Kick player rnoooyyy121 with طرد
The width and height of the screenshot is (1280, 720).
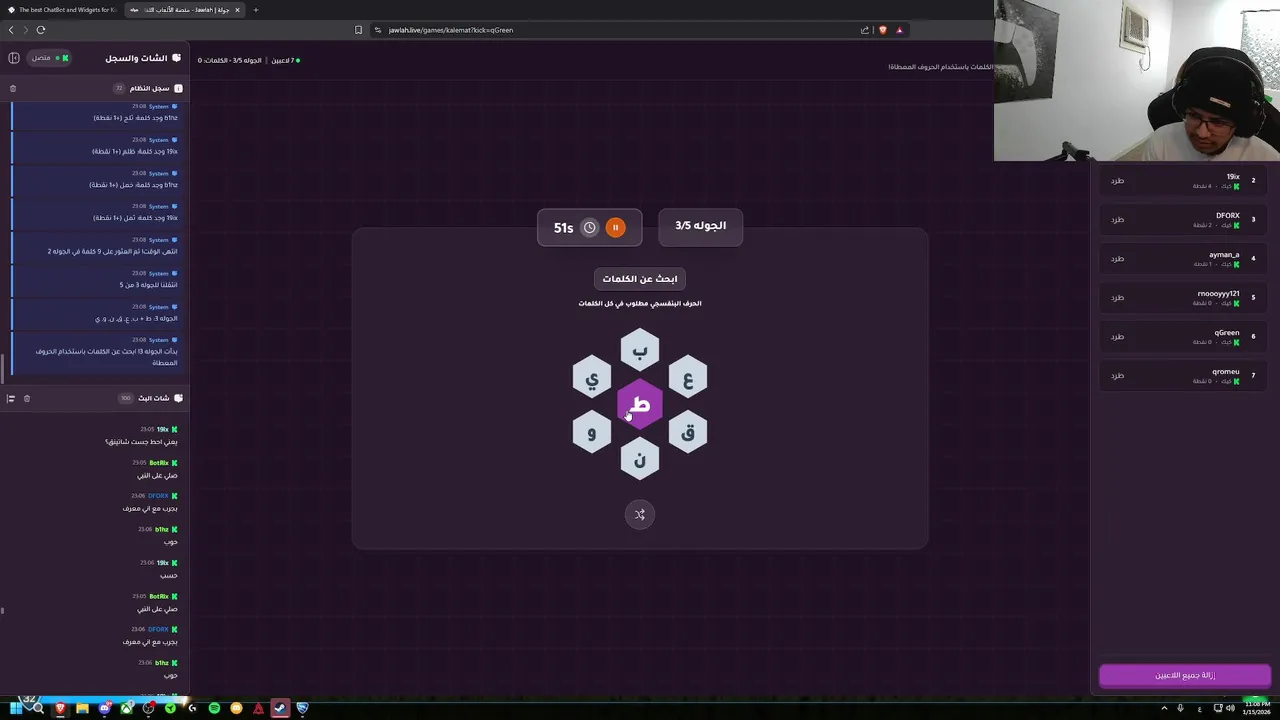[x=1118, y=298]
